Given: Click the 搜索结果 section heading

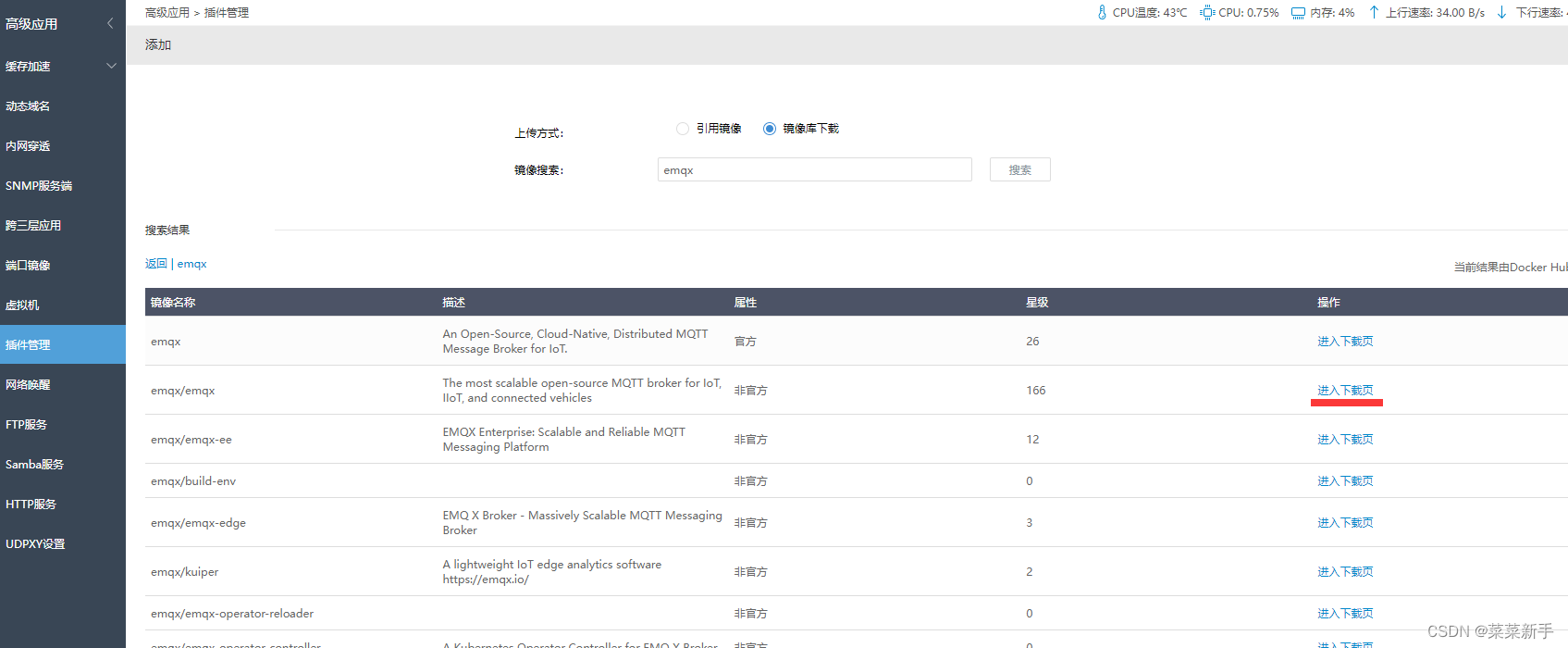Looking at the screenshot, I should (x=167, y=231).
